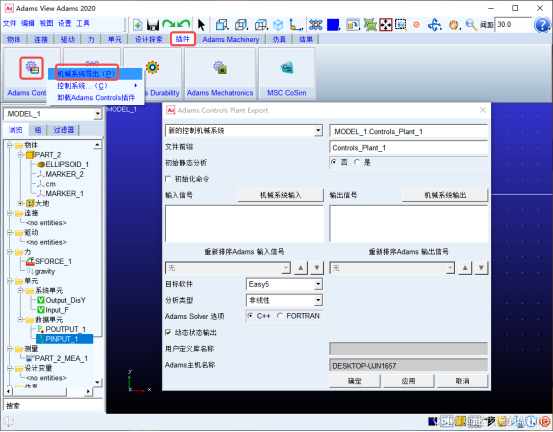Open the Adams Durability plugin icon
The image size is (553, 432).
click(152, 67)
